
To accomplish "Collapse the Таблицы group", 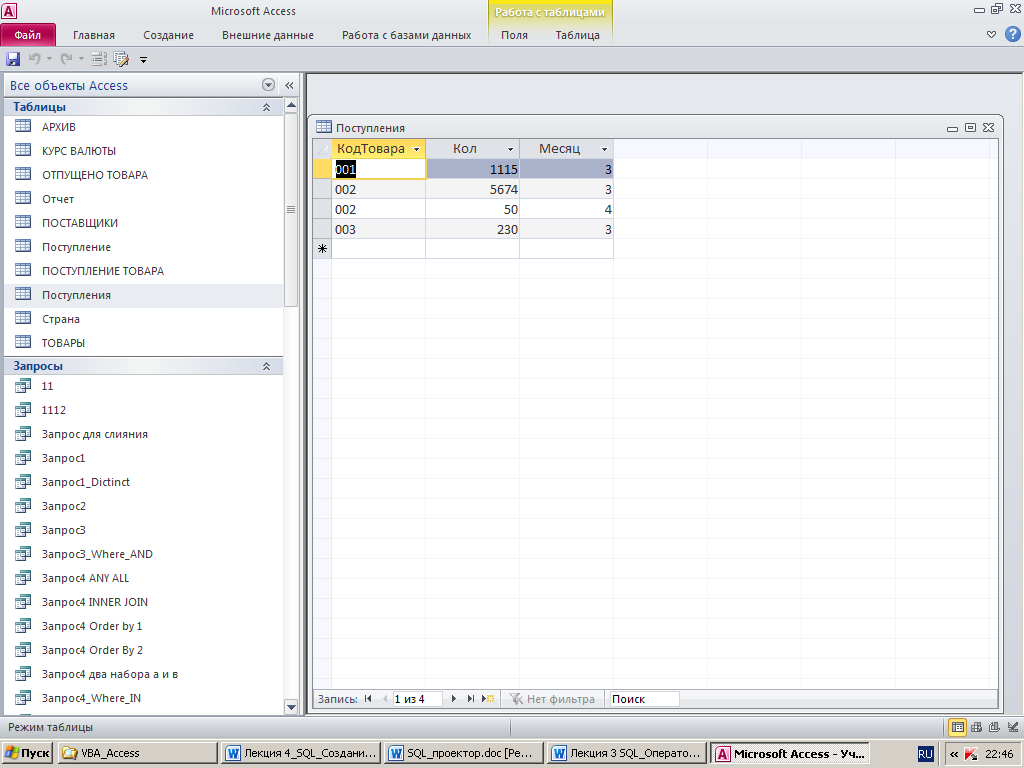I will point(266,107).
